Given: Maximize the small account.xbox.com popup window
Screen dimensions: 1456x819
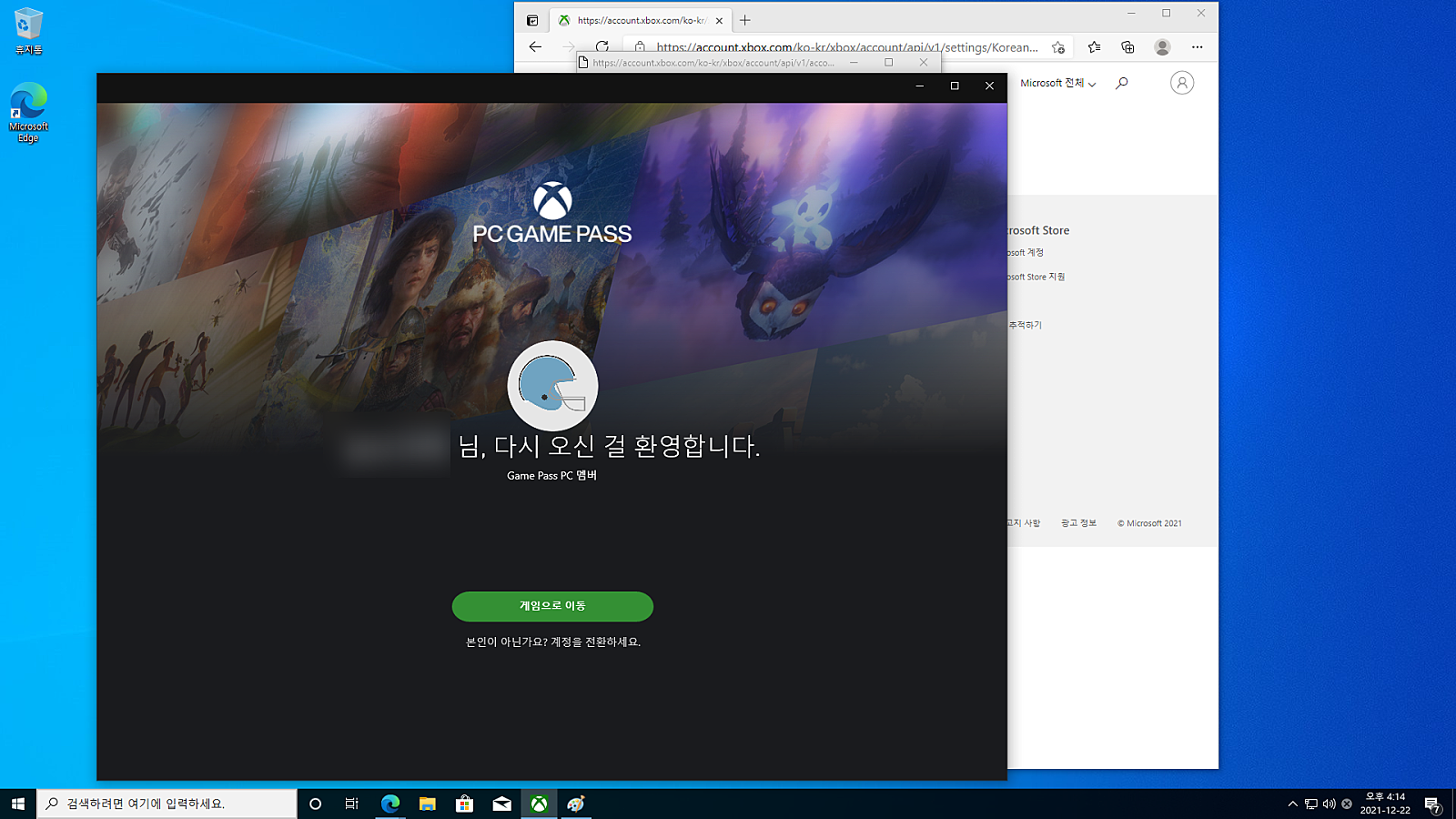Looking at the screenshot, I should (889, 63).
